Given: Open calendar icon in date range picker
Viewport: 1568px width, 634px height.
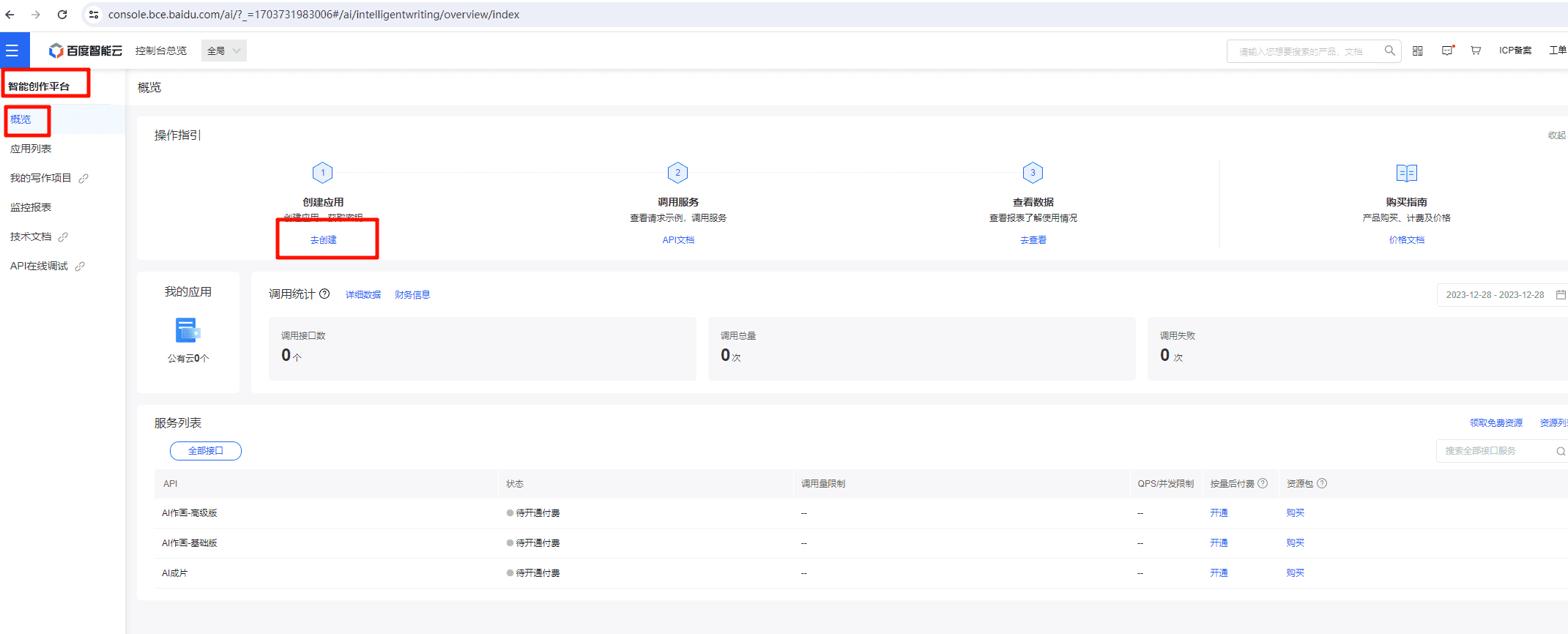Looking at the screenshot, I should pos(1561,294).
